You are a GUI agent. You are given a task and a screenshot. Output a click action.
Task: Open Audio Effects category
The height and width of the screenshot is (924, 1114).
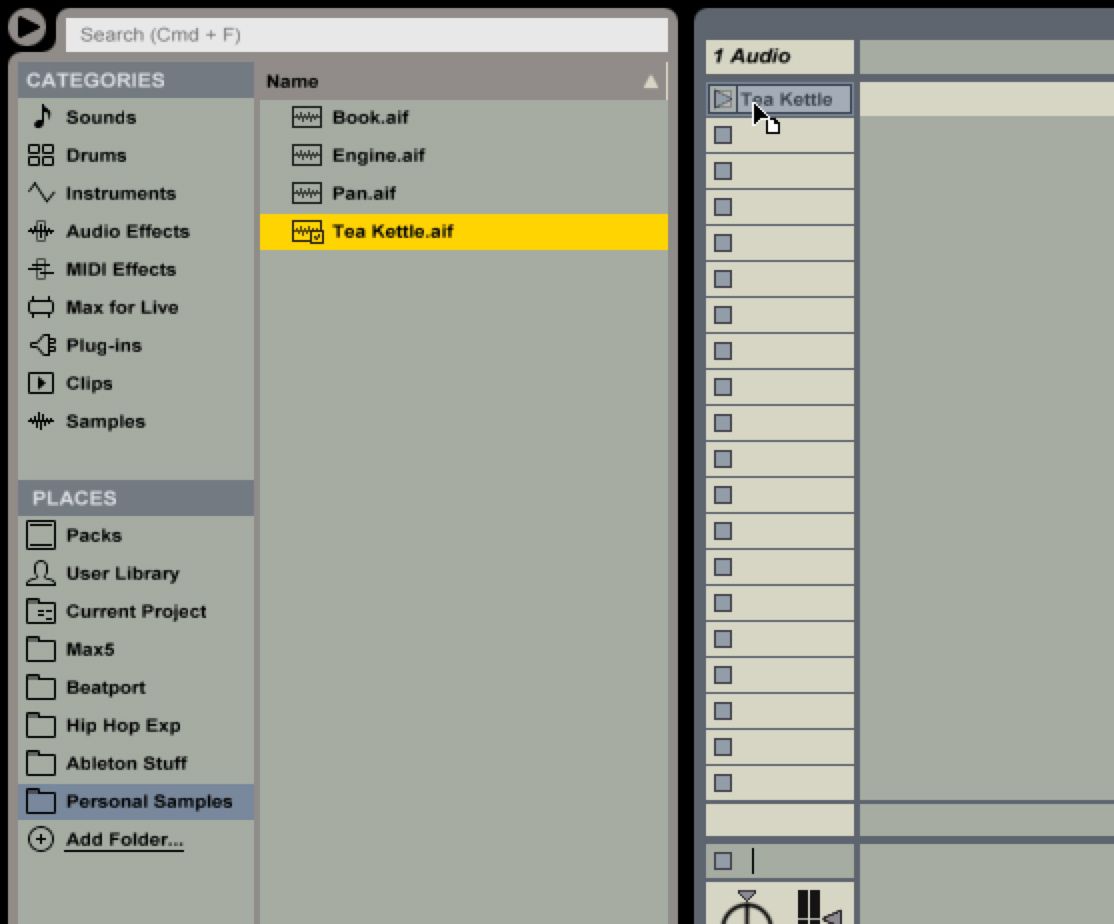136,231
